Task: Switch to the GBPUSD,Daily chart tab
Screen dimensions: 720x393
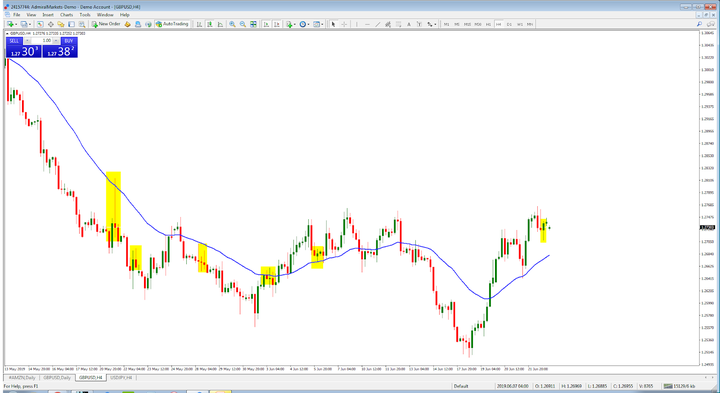Action: (x=57, y=377)
